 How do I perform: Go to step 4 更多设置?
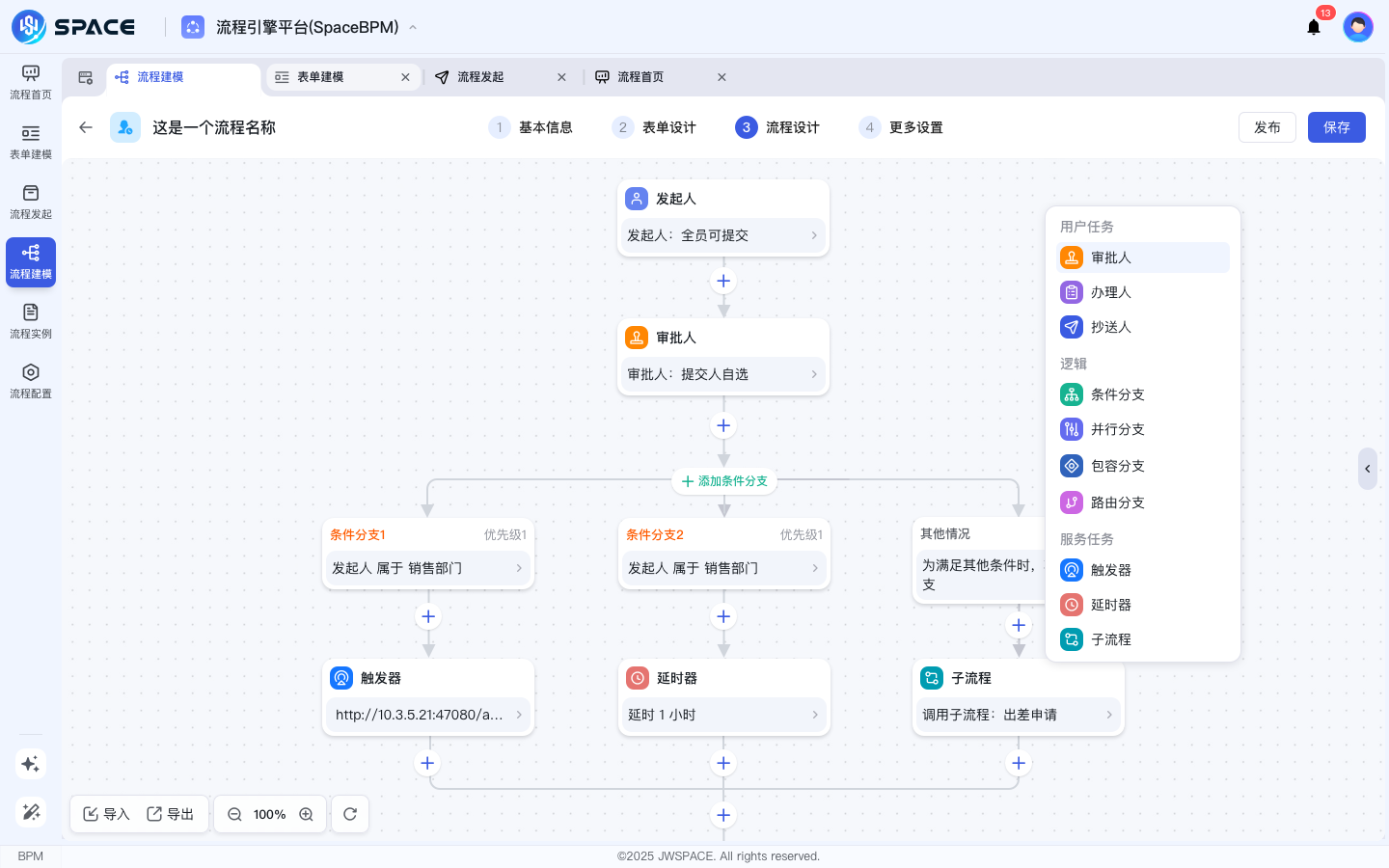pos(901,127)
